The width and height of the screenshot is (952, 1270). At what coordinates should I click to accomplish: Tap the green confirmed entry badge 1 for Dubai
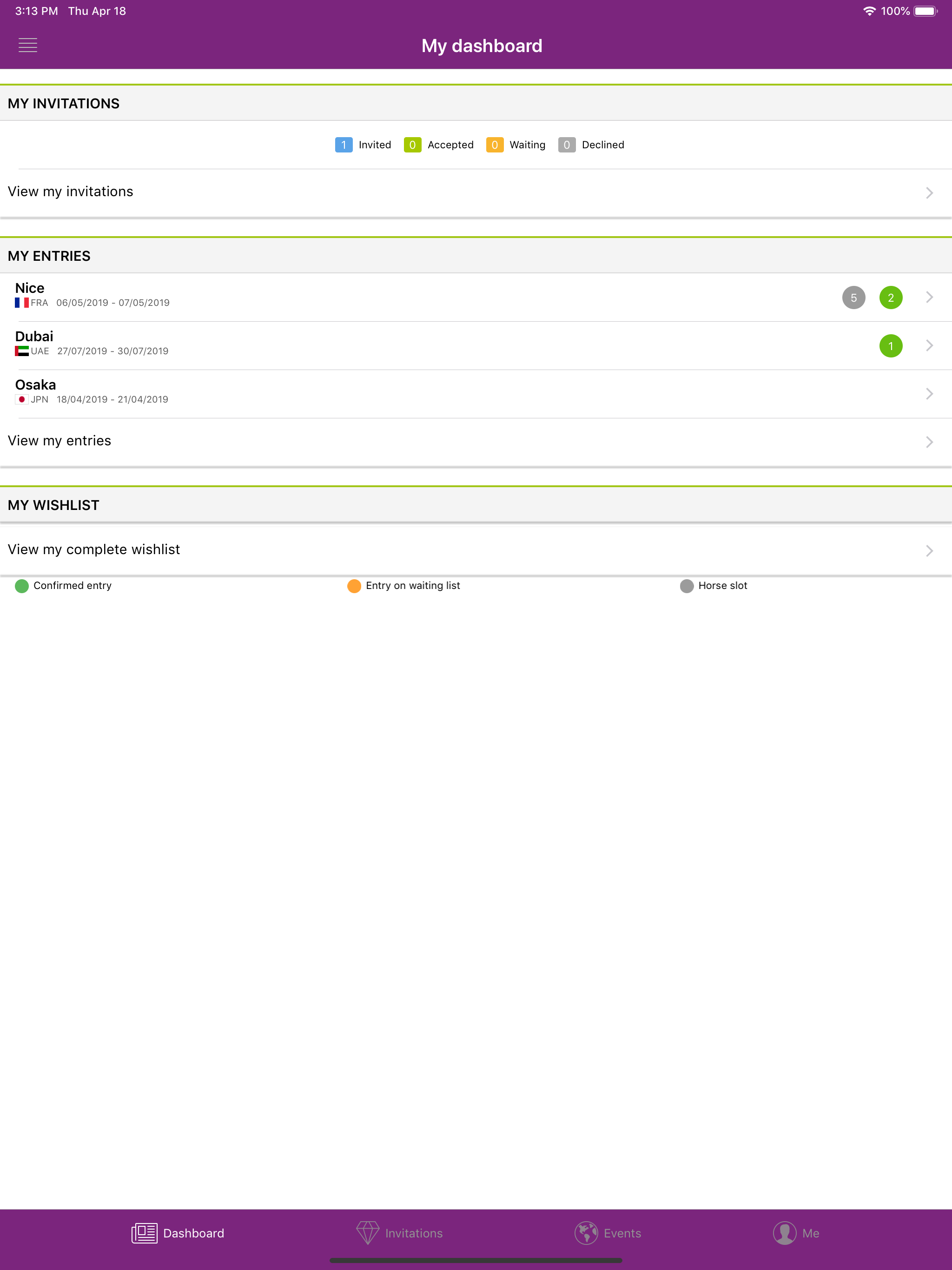coord(891,346)
